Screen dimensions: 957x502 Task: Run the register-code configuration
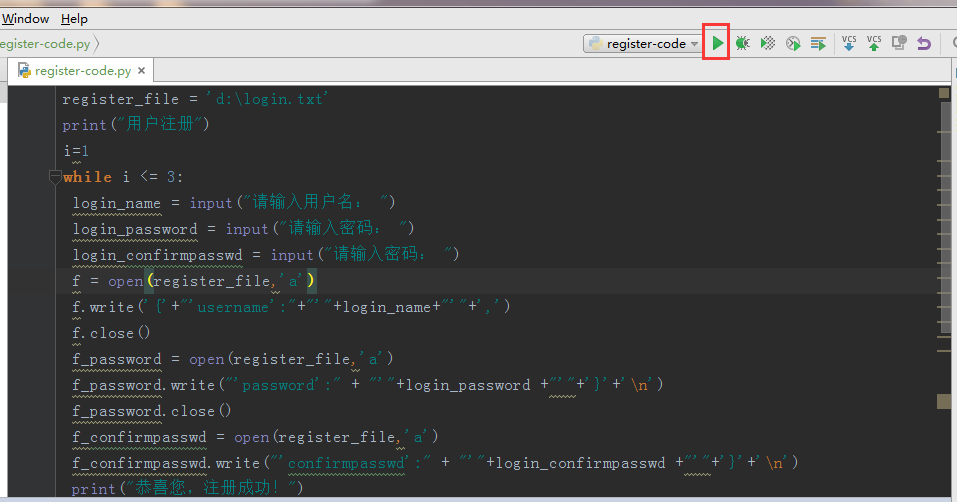(717, 43)
